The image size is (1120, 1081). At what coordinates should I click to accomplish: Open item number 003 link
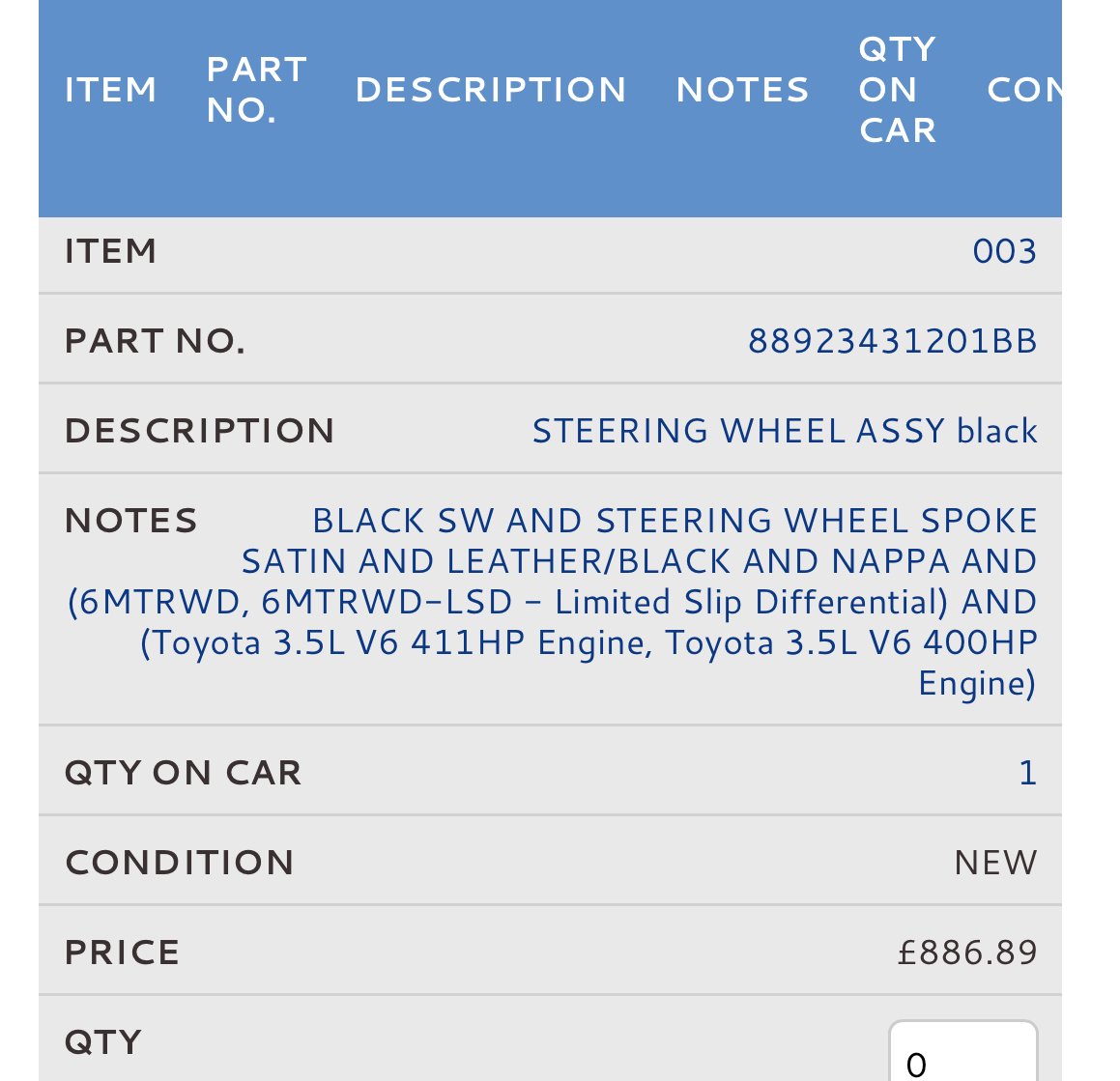point(1004,251)
